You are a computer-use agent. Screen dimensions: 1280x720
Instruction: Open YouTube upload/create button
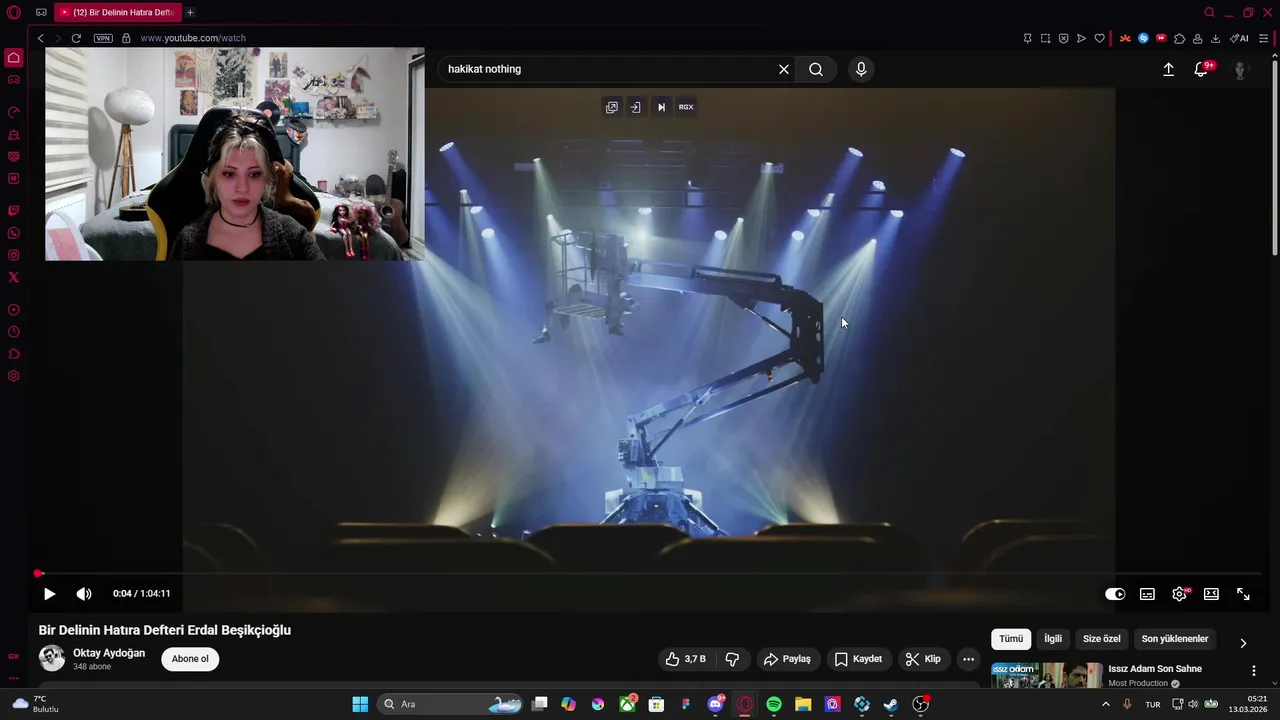[x=1168, y=69]
